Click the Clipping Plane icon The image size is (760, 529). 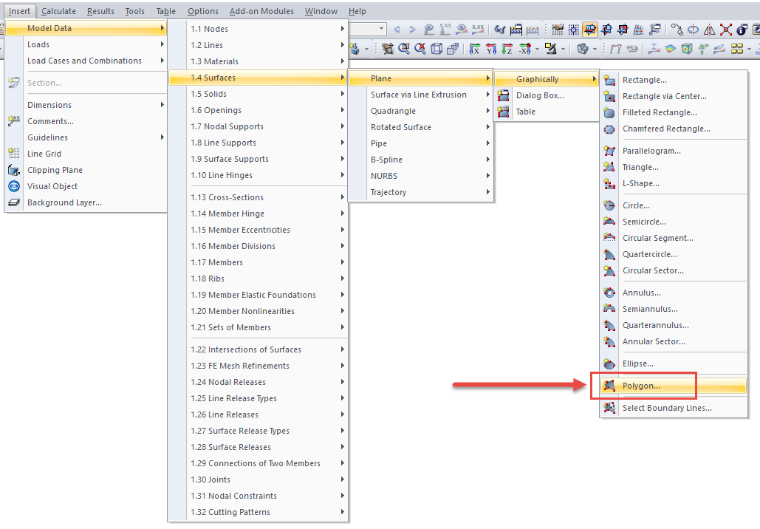(14, 170)
